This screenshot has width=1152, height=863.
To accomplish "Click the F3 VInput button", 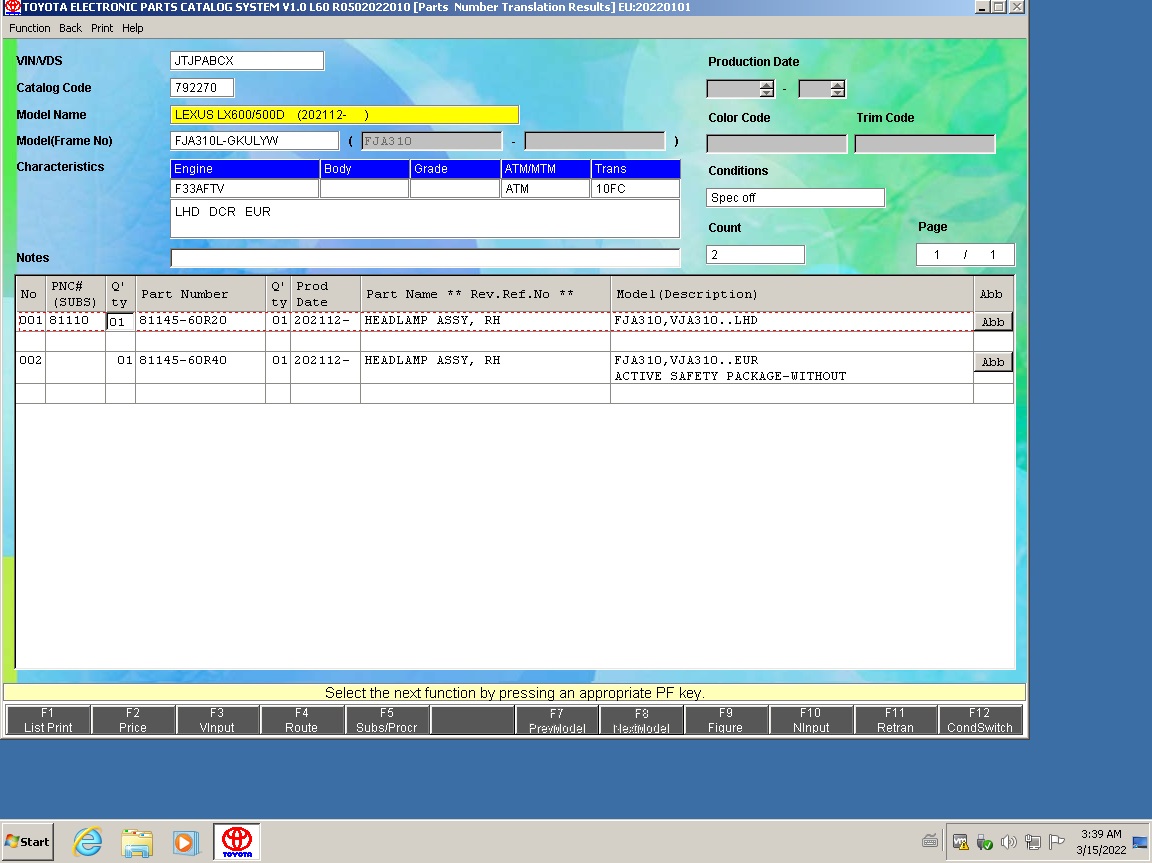I will click(x=217, y=720).
